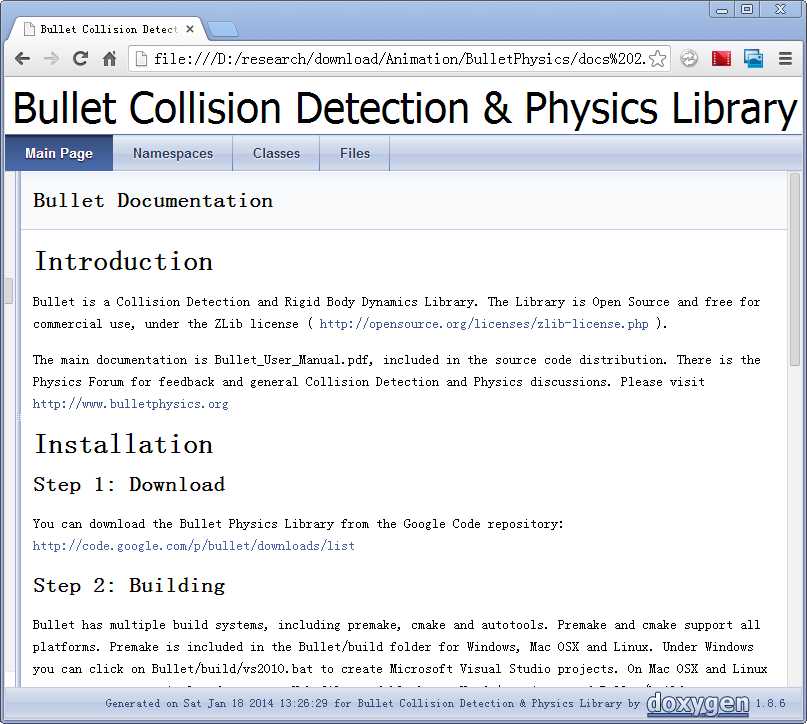Open the browser home page icon
The image size is (807, 724).
(x=109, y=59)
